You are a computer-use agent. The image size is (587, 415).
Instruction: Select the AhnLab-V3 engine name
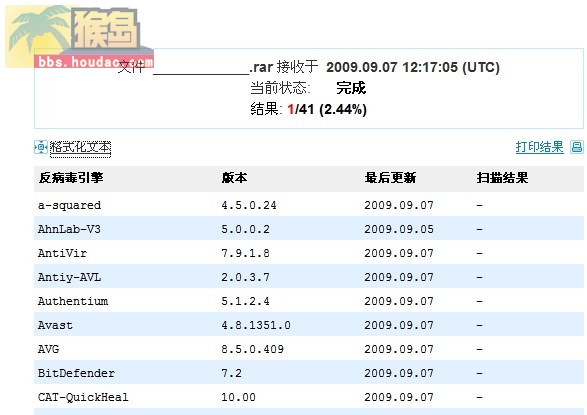click(69, 229)
